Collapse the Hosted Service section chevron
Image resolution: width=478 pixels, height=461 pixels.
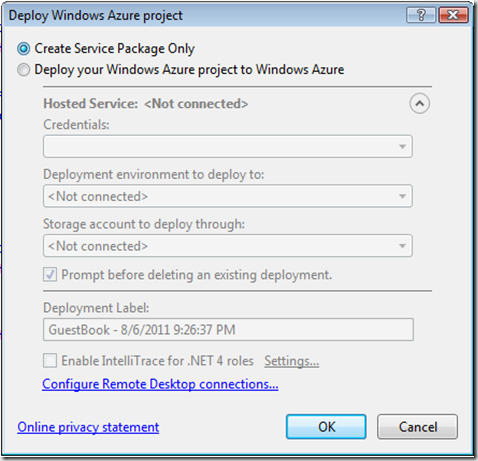pyautogui.click(x=419, y=103)
